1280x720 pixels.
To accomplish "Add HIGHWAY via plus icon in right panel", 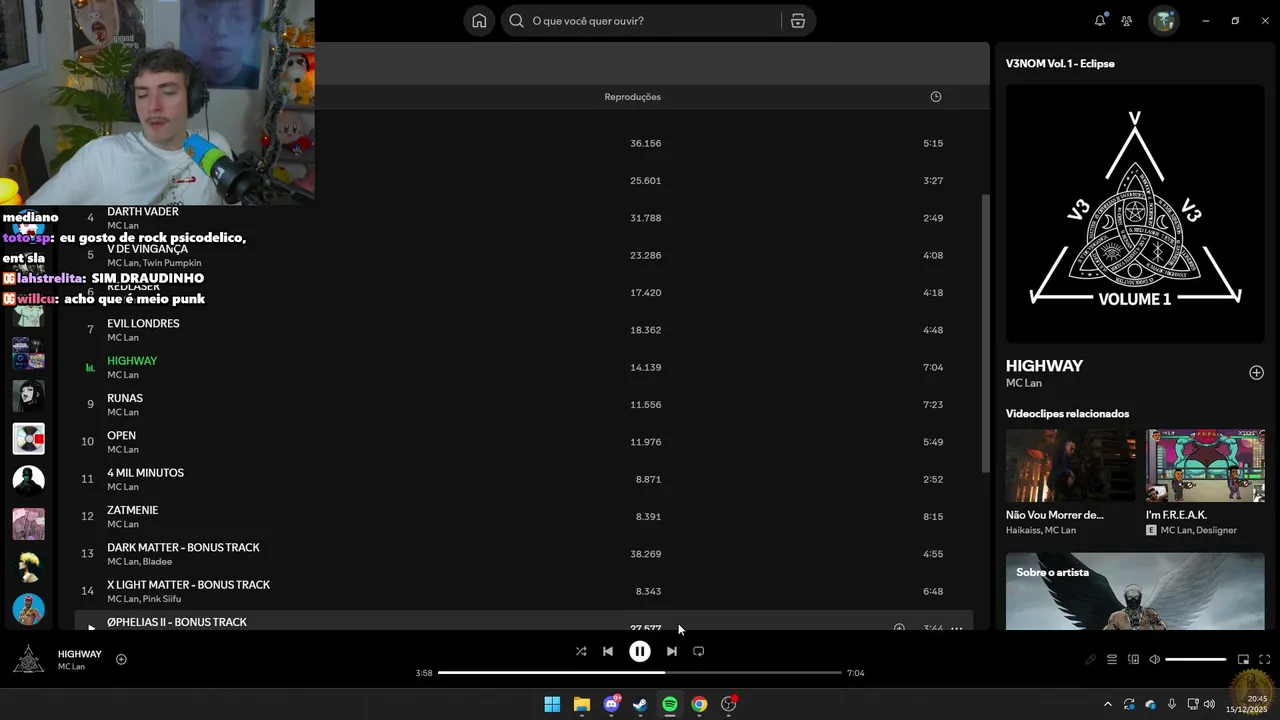I will 1257,373.
